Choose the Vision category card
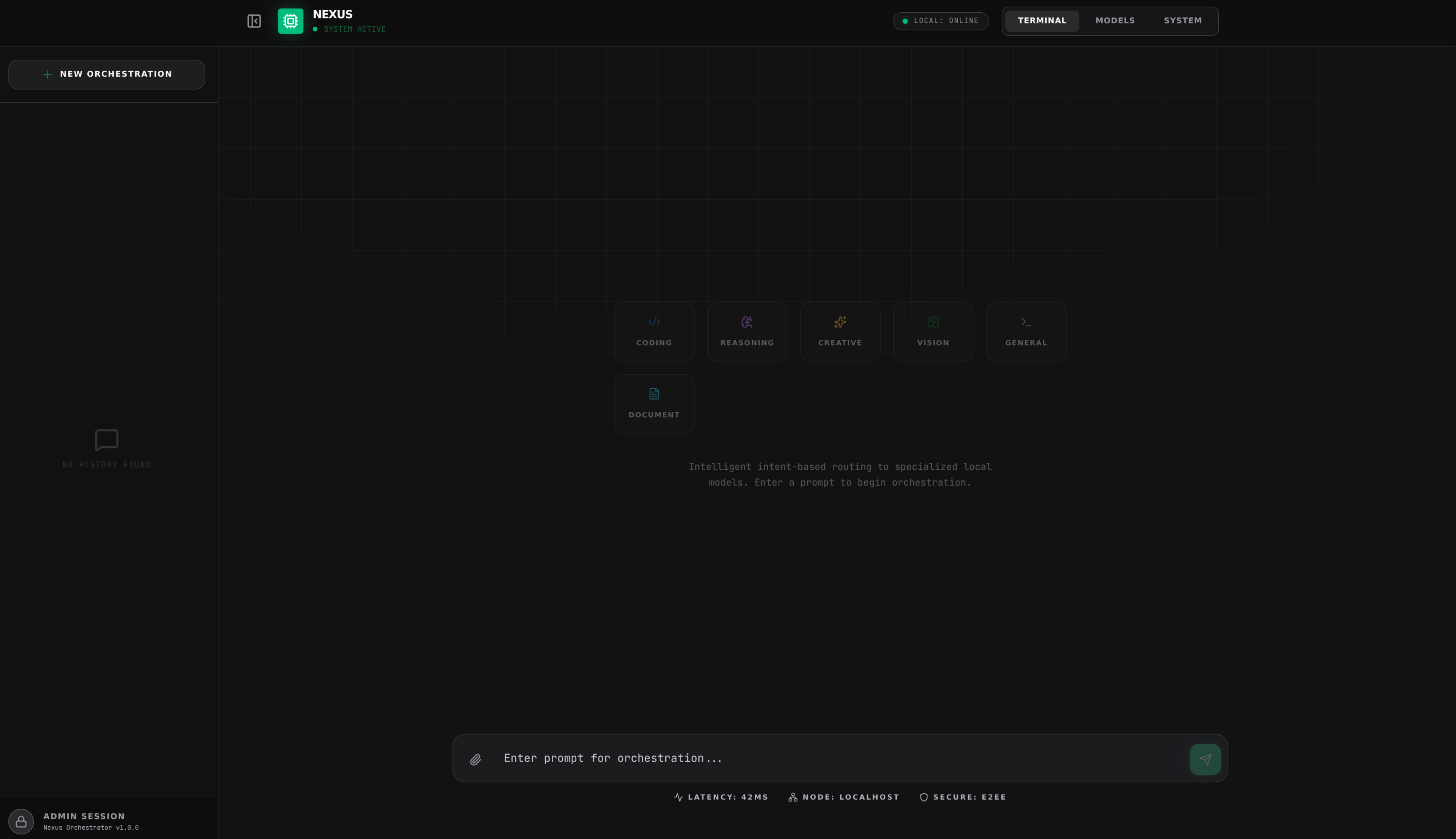 pyautogui.click(x=933, y=332)
